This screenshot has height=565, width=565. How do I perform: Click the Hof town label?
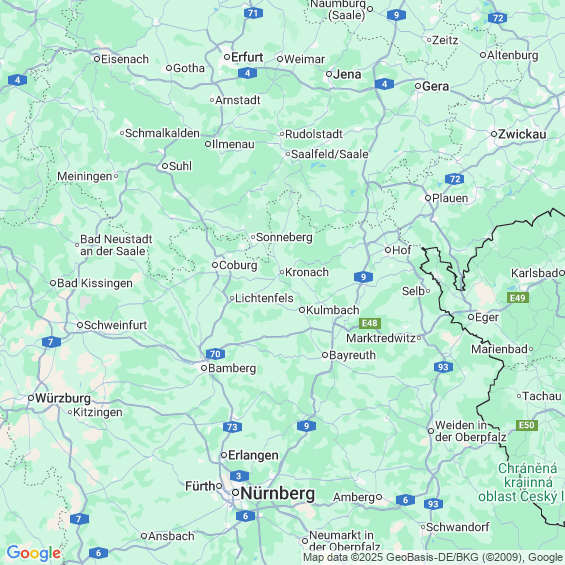(x=401, y=250)
